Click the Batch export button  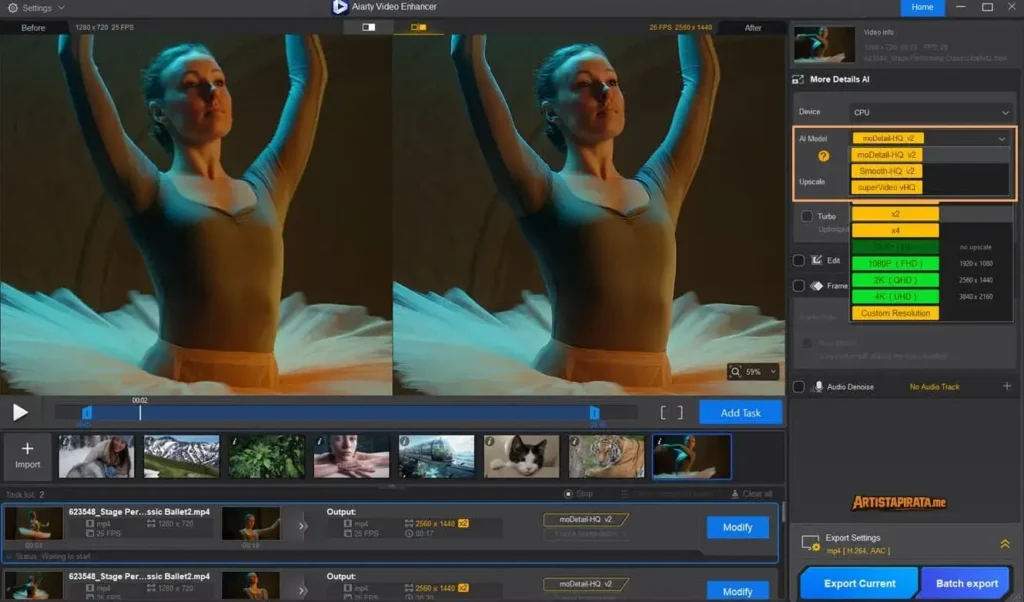pyautogui.click(x=965, y=582)
